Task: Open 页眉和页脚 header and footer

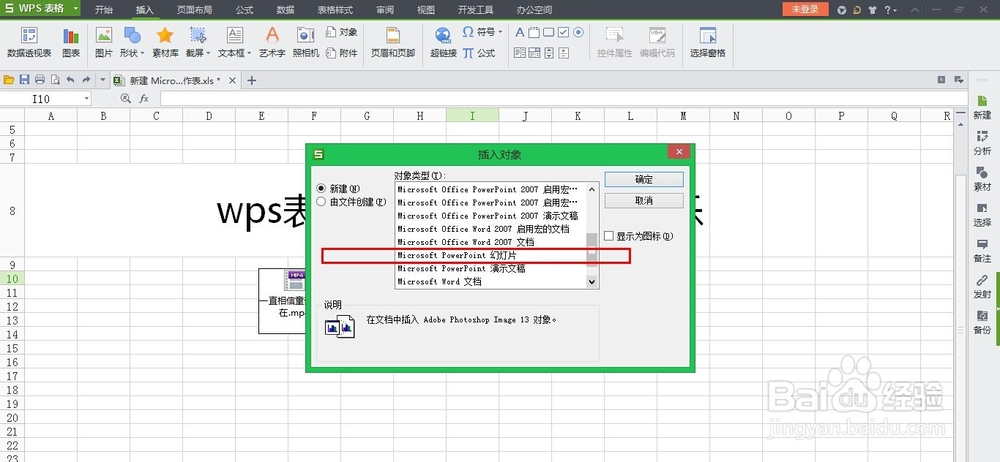Action: click(393, 43)
